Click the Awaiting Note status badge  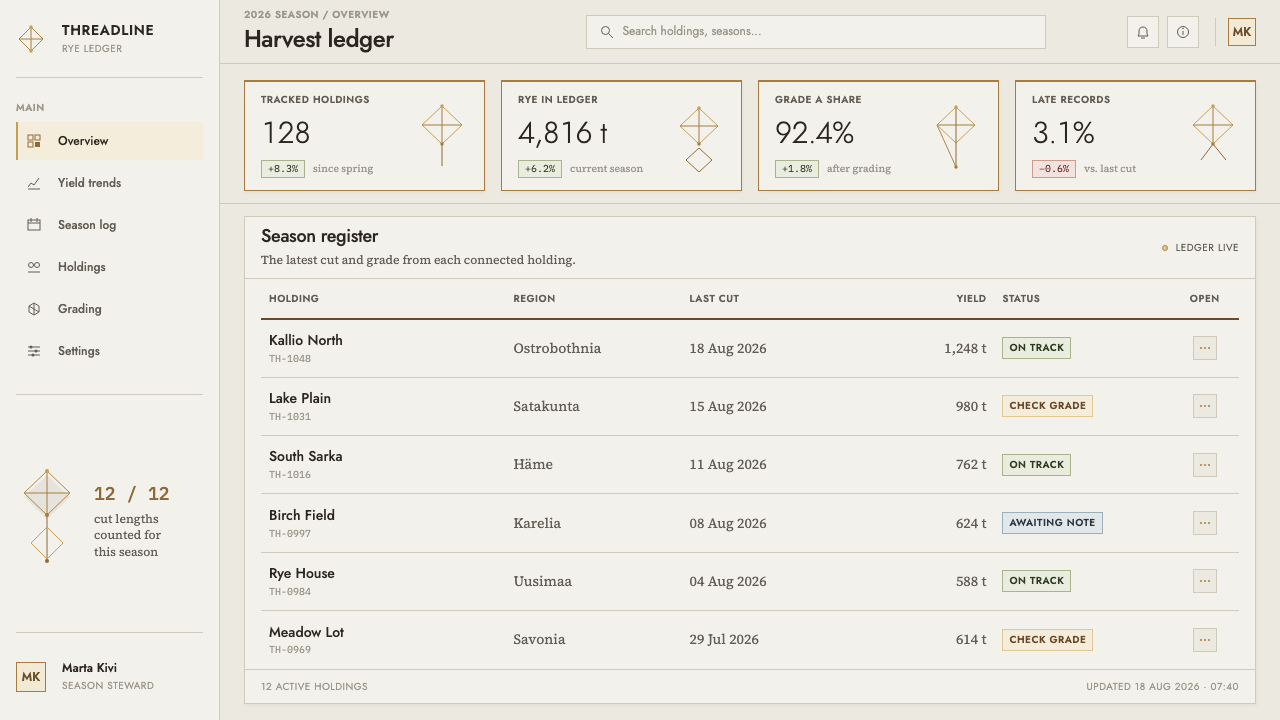tap(1052, 523)
